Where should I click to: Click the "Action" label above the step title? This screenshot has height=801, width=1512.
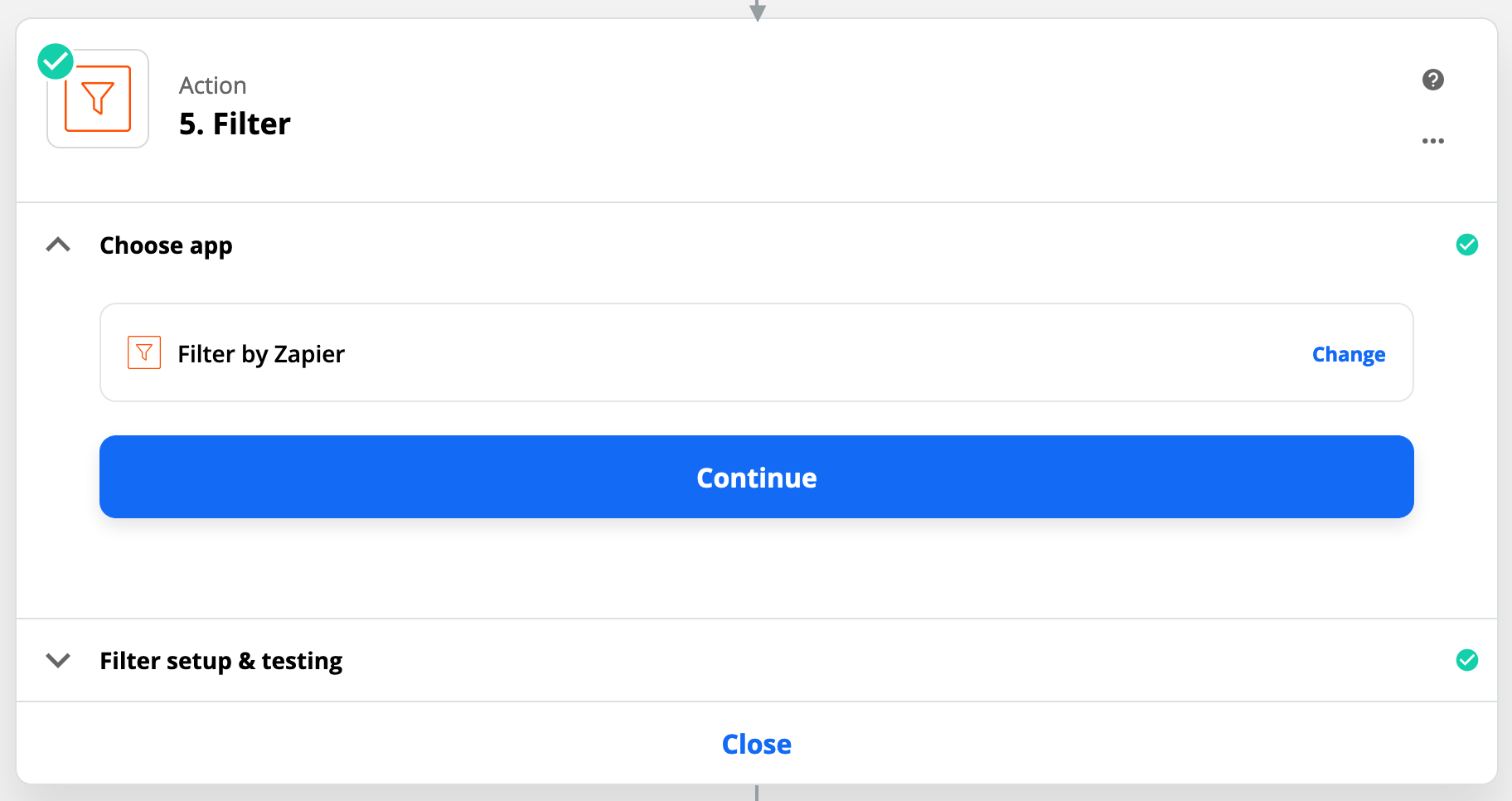213,85
